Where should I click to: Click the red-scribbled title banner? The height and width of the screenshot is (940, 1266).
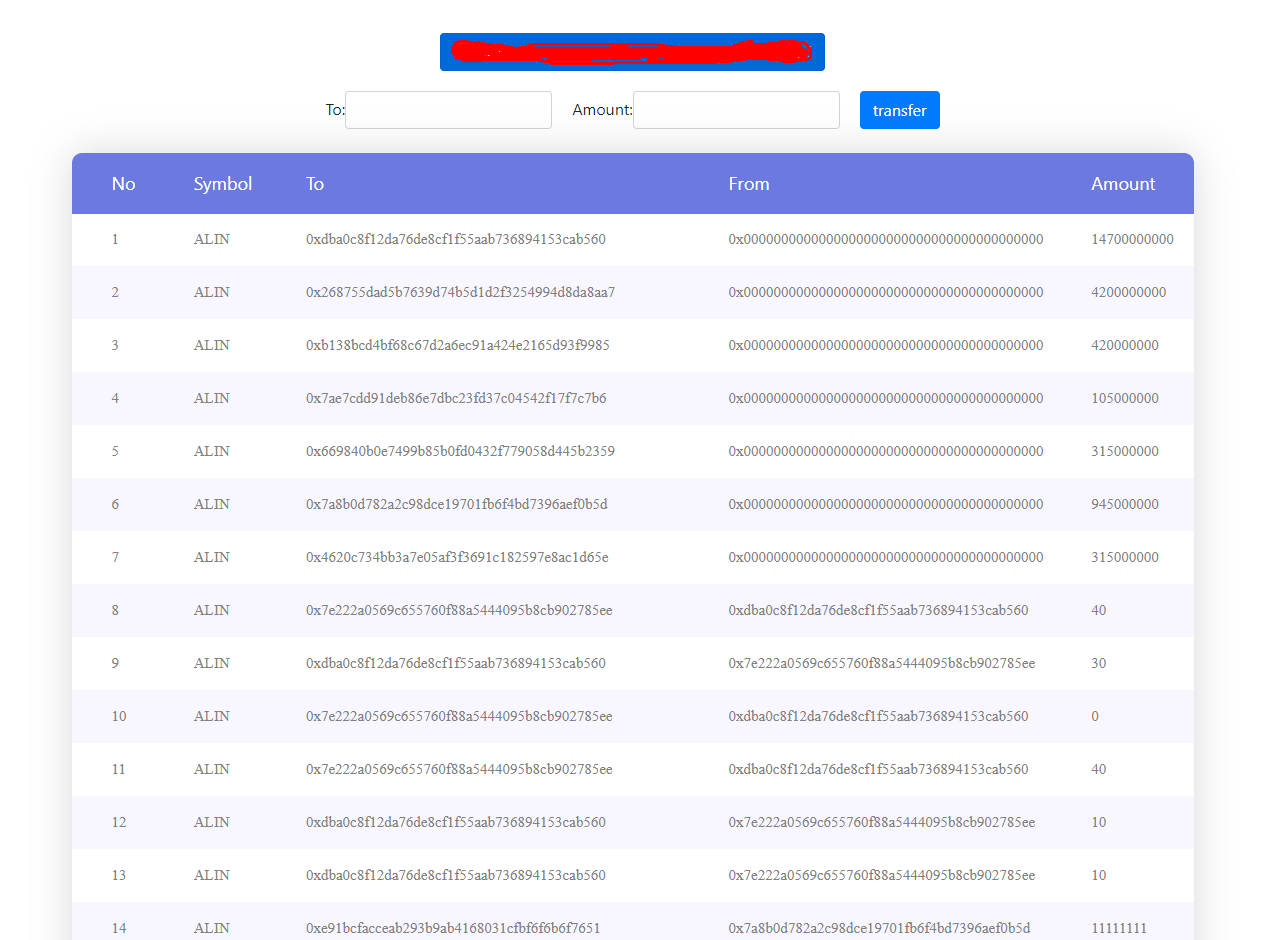click(631, 51)
